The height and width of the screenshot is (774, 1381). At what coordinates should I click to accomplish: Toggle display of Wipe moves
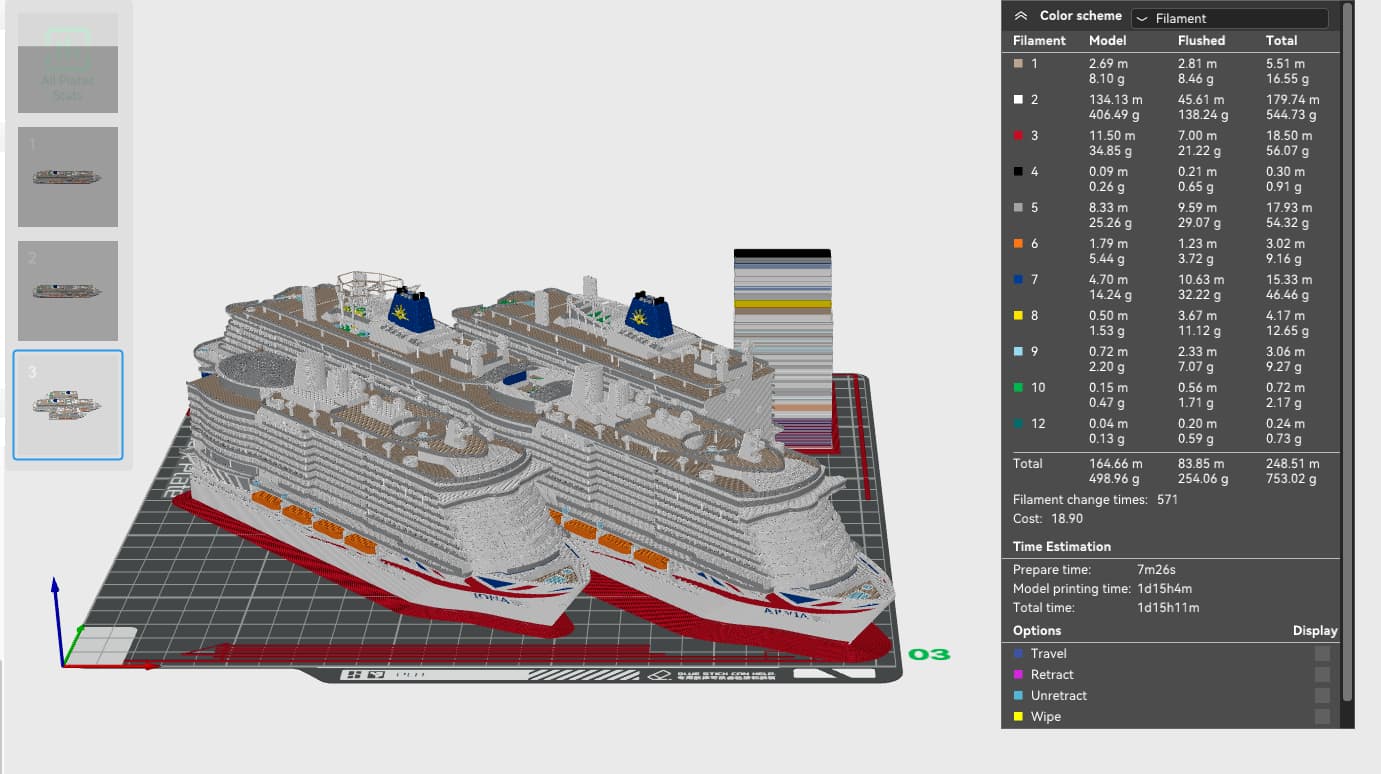pyautogui.click(x=1322, y=716)
